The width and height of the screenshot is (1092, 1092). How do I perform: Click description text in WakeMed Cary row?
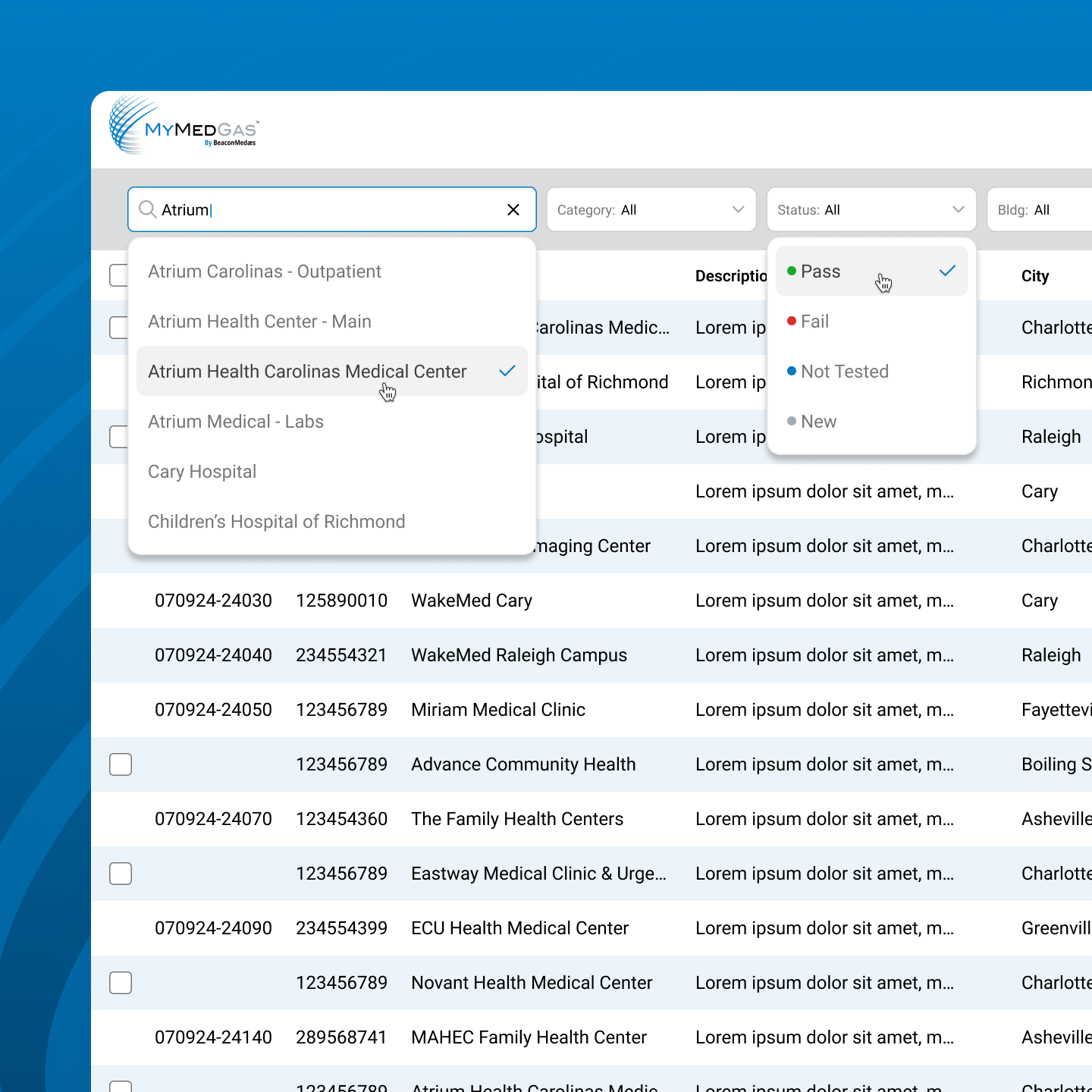824,601
